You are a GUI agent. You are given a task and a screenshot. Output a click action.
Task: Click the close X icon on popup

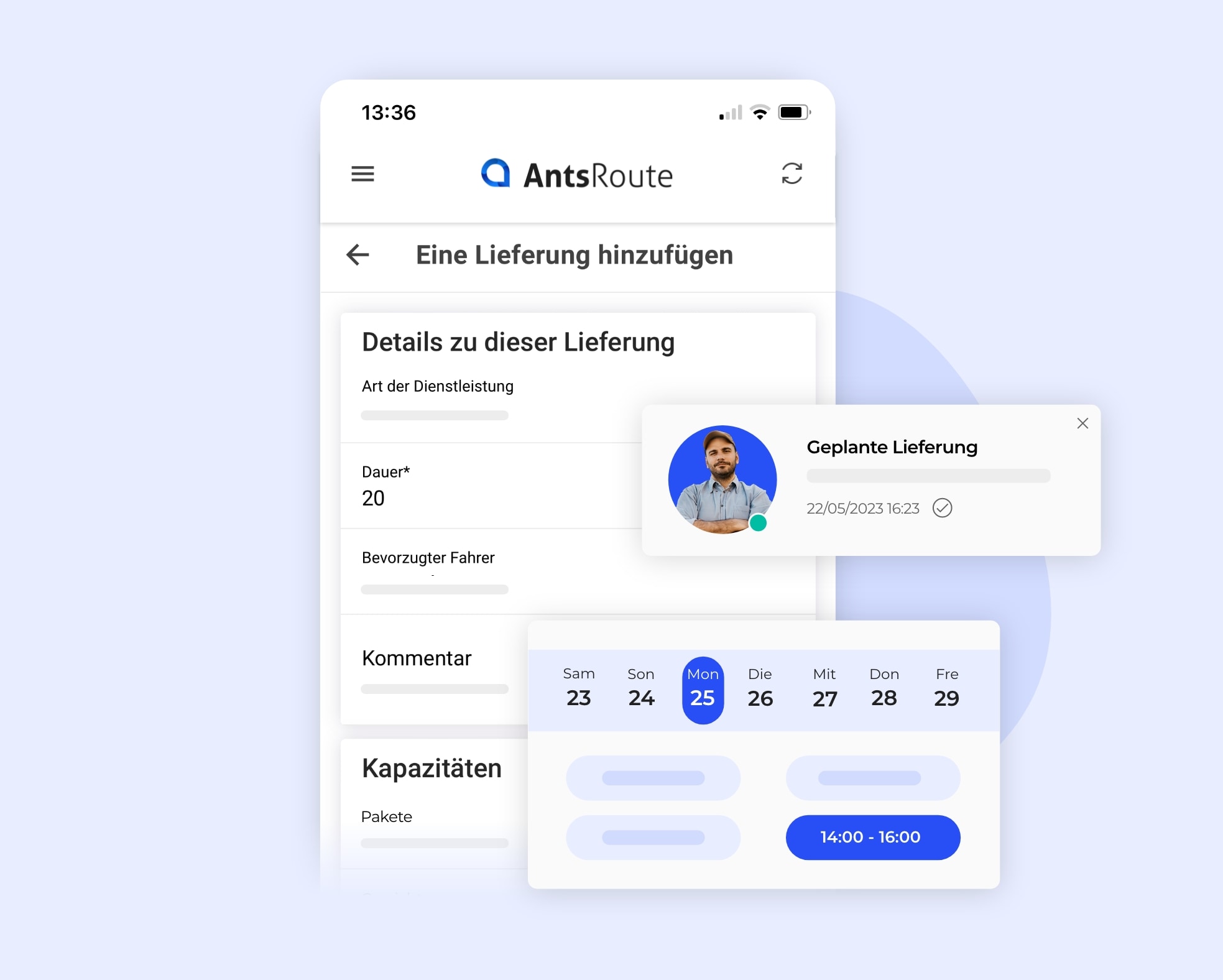tap(1083, 423)
